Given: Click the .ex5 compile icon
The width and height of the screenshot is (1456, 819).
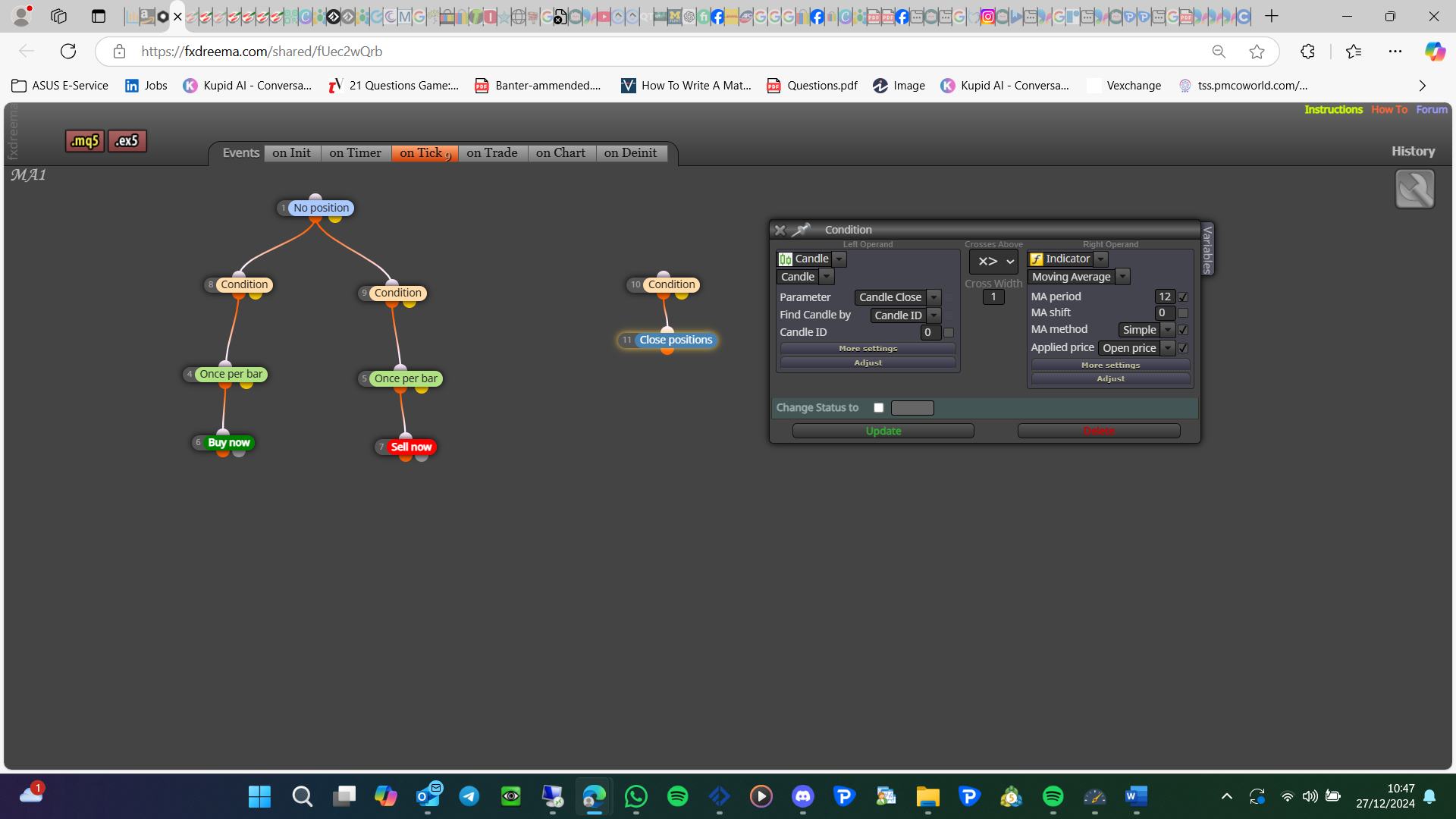Looking at the screenshot, I should (127, 141).
